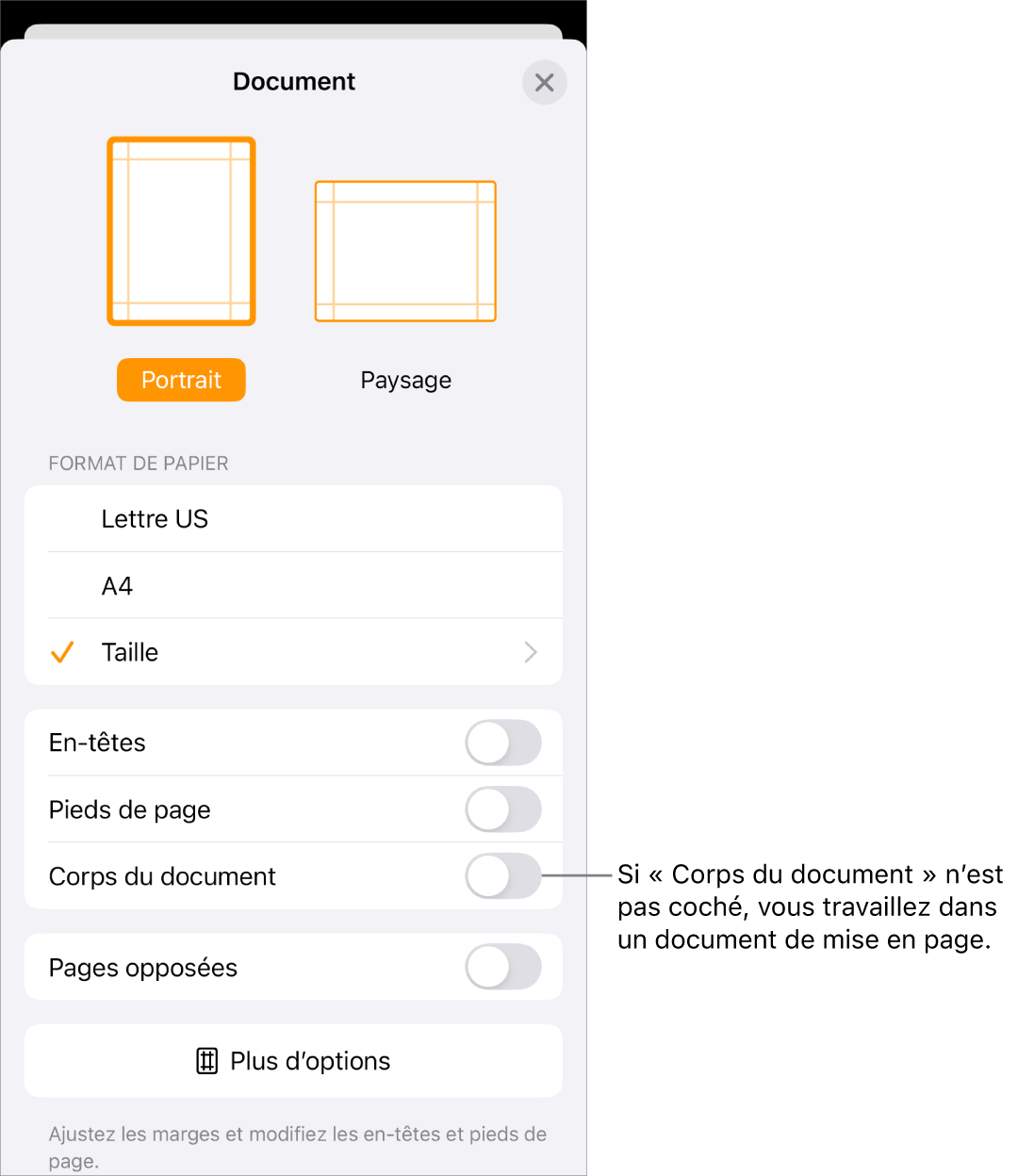Click the Corps du document label

point(162,876)
